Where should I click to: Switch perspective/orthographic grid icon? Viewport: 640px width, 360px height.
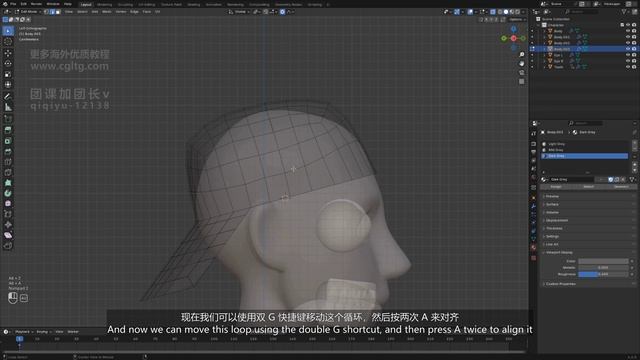(x=522, y=82)
